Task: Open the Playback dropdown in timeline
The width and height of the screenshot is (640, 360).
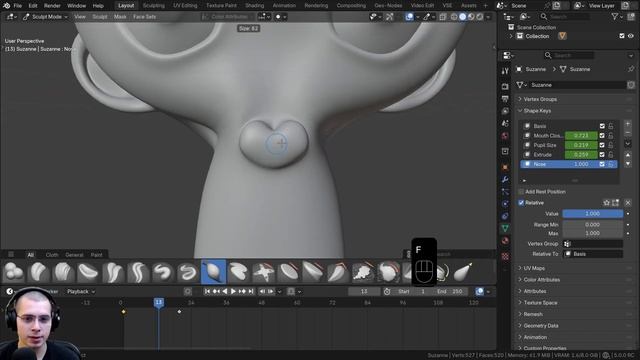Action: tap(81, 291)
